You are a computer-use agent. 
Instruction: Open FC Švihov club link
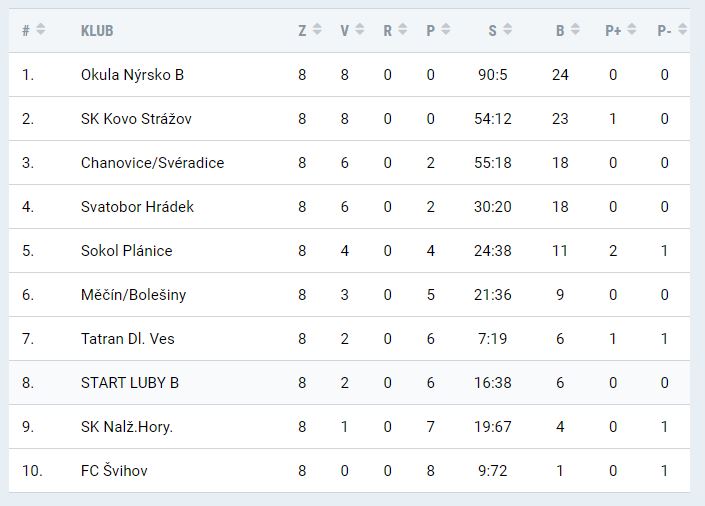(114, 471)
